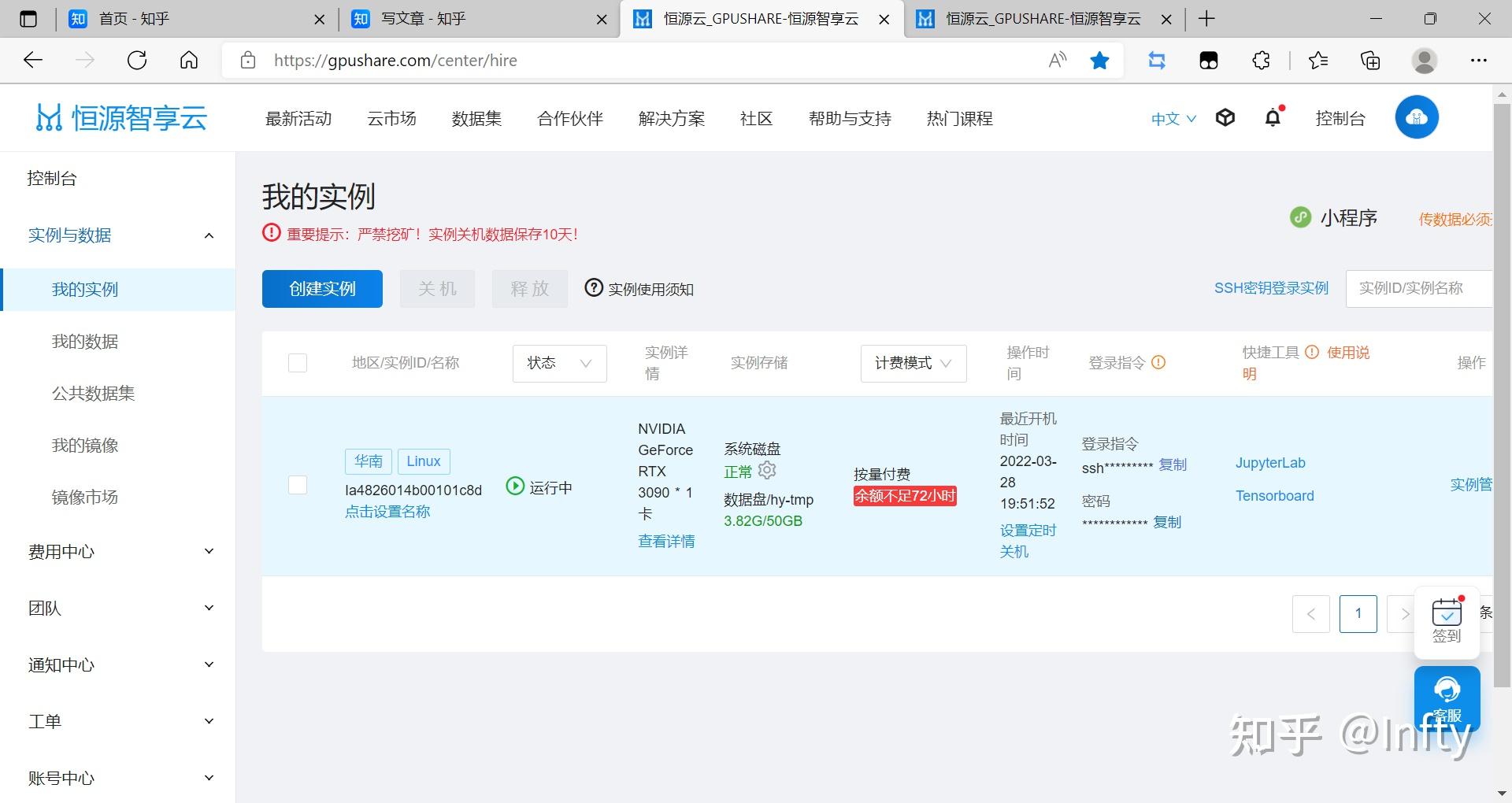This screenshot has height=803, width=1512.
Task: Open browser settings and more menu
Action: [1479, 61]
